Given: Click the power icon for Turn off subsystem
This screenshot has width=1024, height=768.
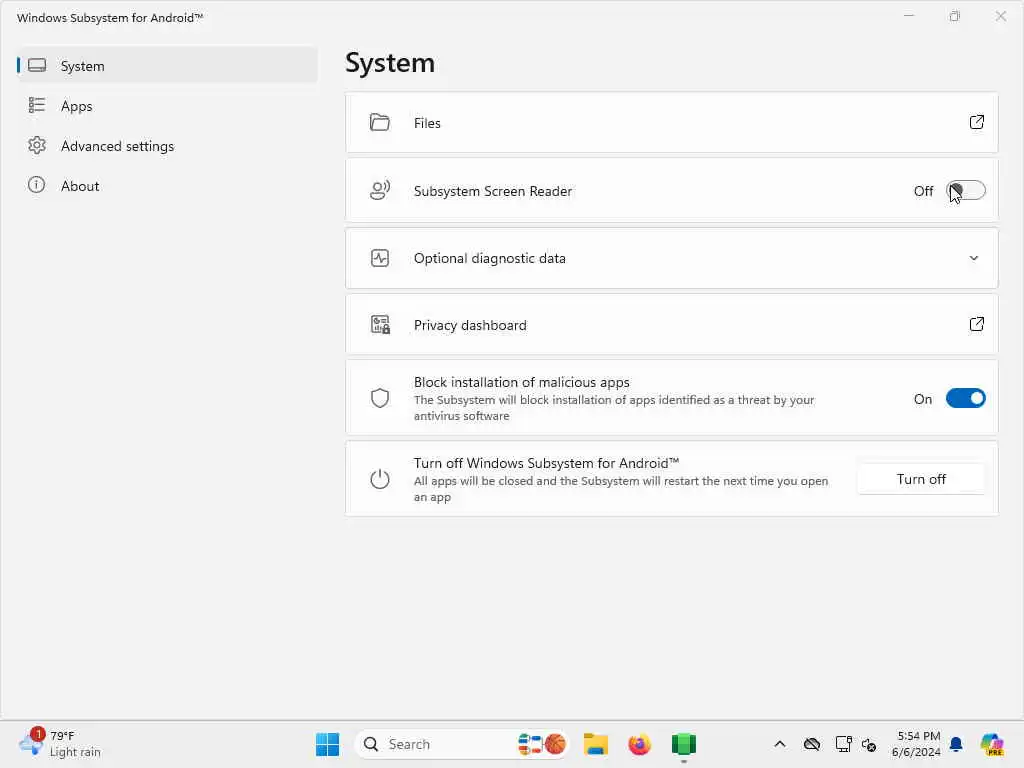Looking at the screenshot, I should (379, 479).
